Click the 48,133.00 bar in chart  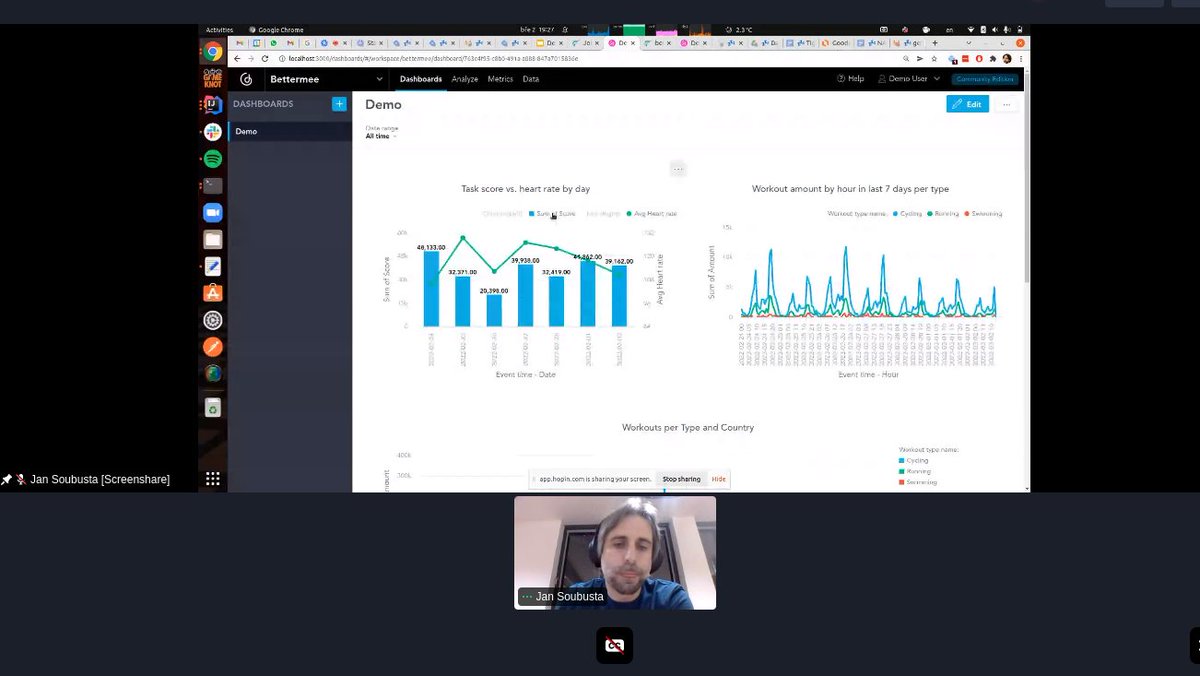pos(431,288)
